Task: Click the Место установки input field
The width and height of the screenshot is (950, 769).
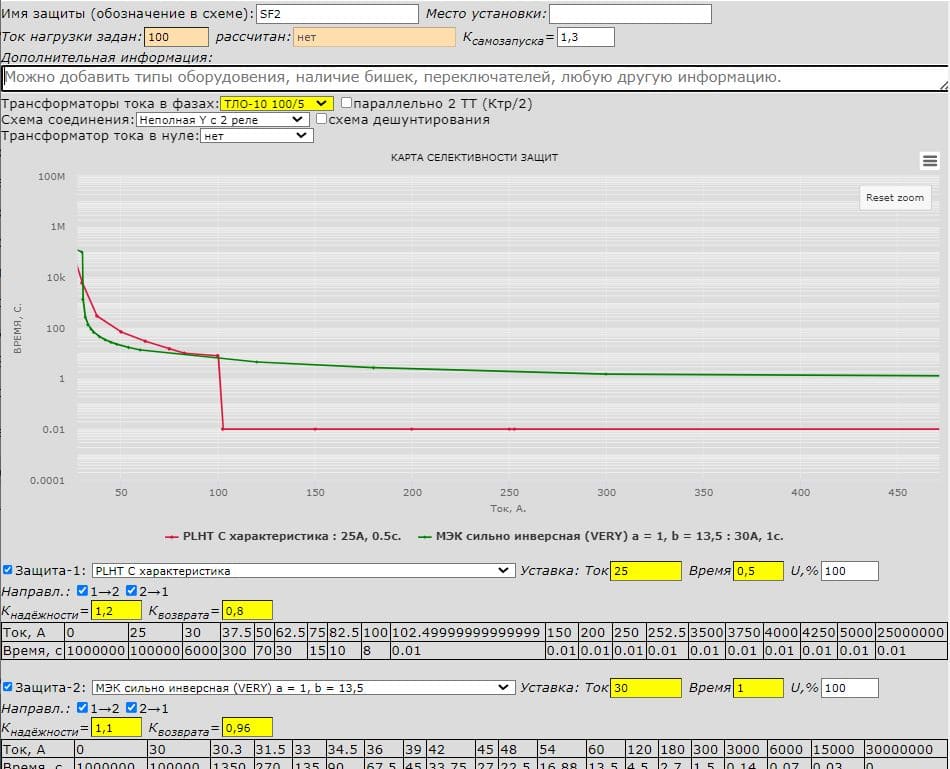Action: (x=630, y=14)
